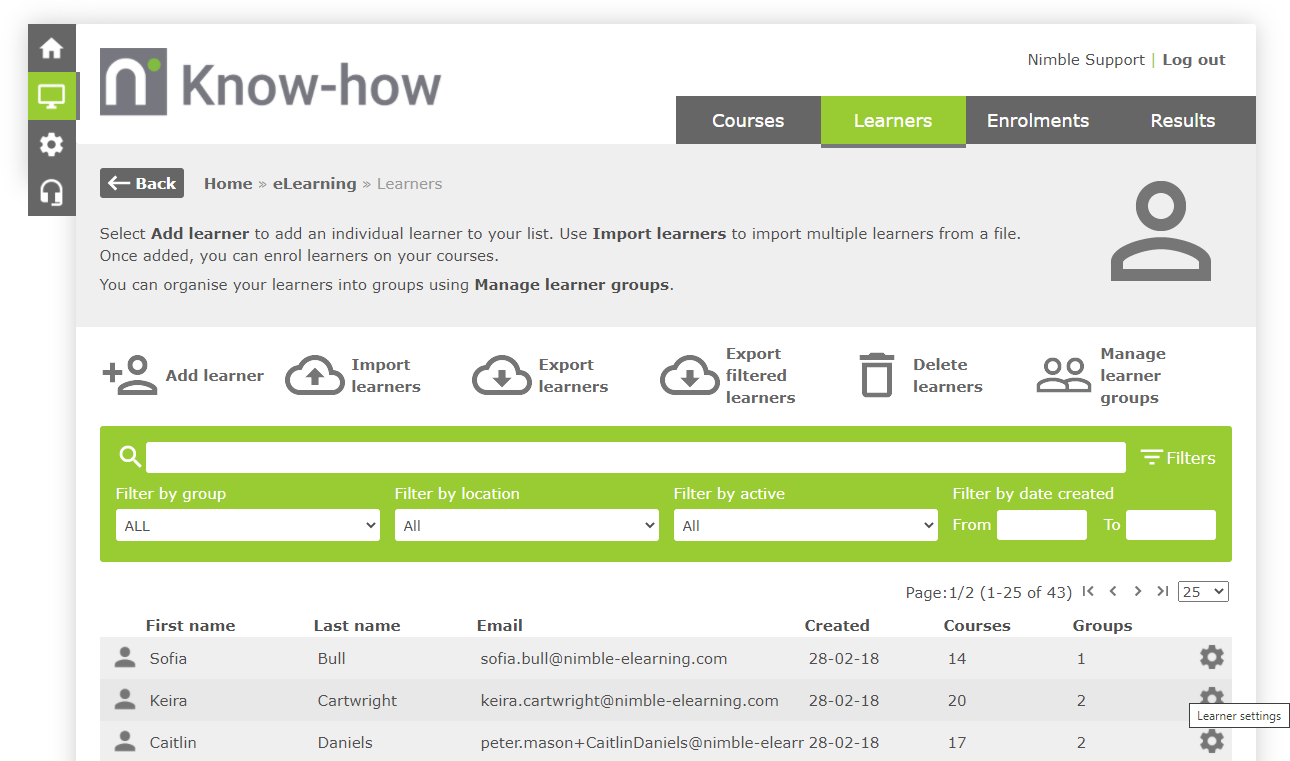Screen dimensions: 1290x761
Task: Switch to the Learners tab
Action: click(893, 121)
